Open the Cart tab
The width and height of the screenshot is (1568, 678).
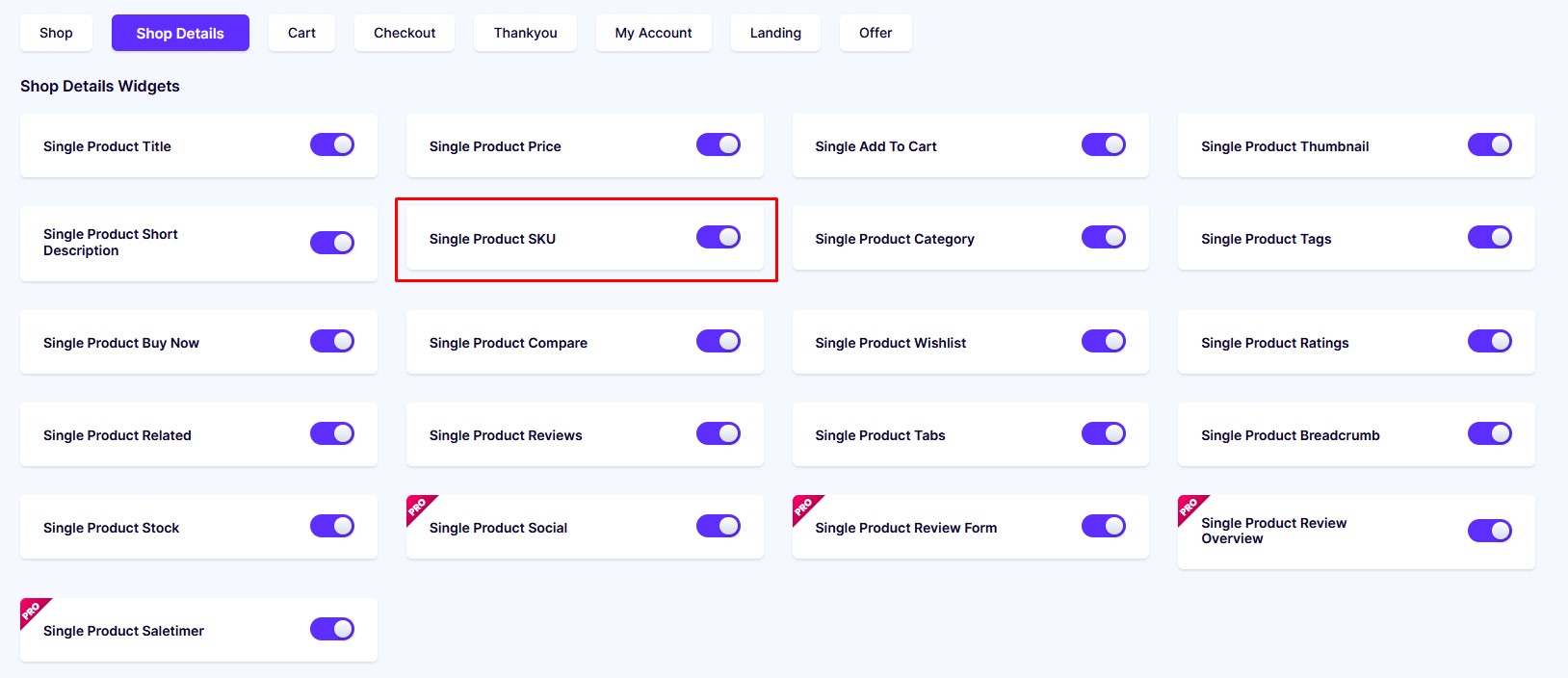301,33
